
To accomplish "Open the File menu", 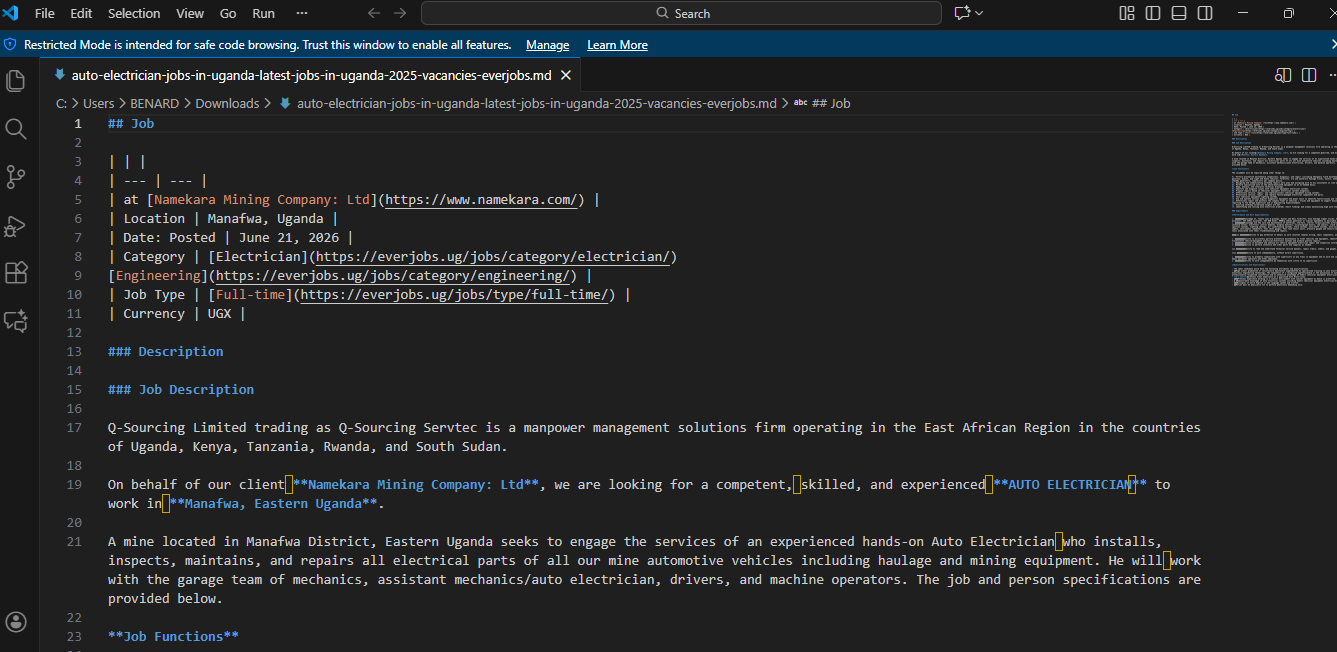I will click(45, 13).
